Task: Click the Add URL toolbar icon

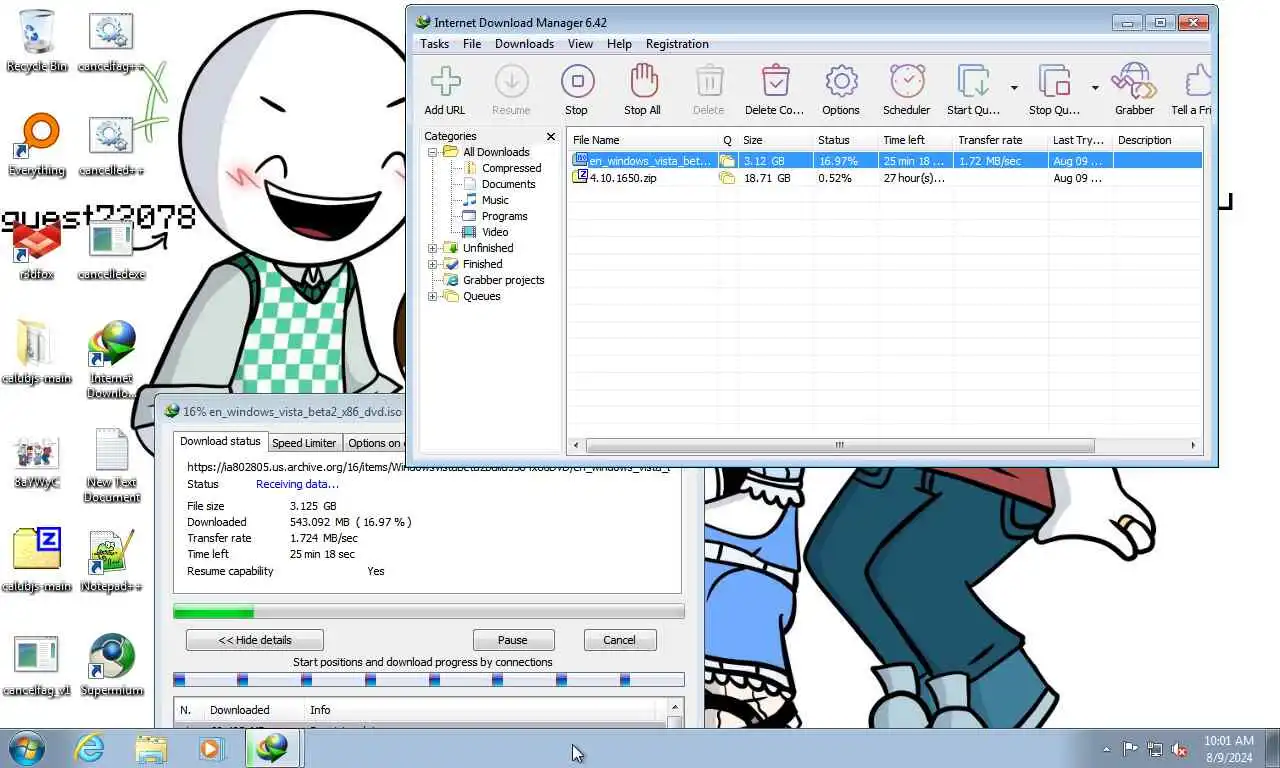Action: [x=445, y=82]
